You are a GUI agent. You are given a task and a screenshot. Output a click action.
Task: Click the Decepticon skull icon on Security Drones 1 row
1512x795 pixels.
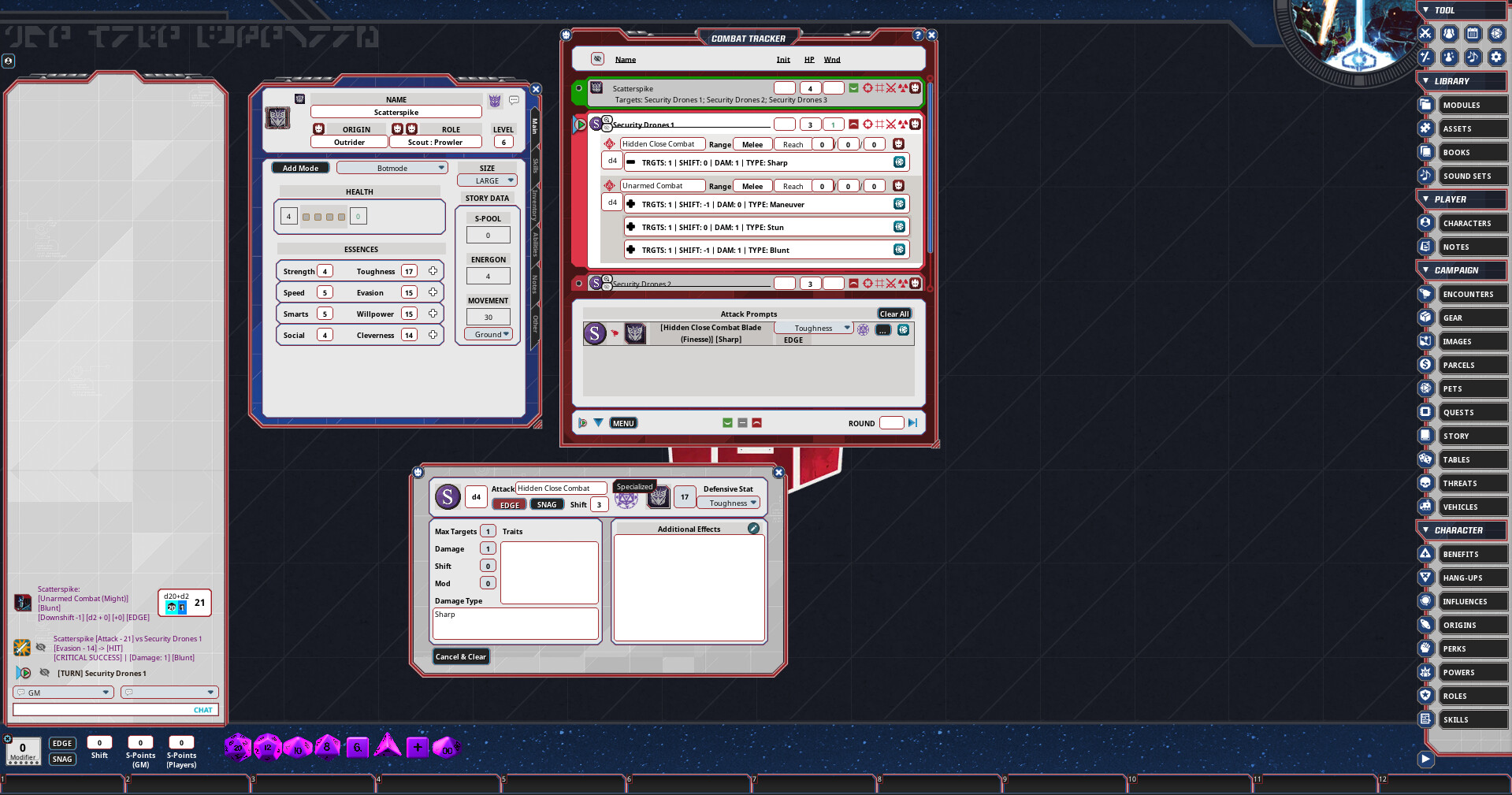click(x=915, y=124)
